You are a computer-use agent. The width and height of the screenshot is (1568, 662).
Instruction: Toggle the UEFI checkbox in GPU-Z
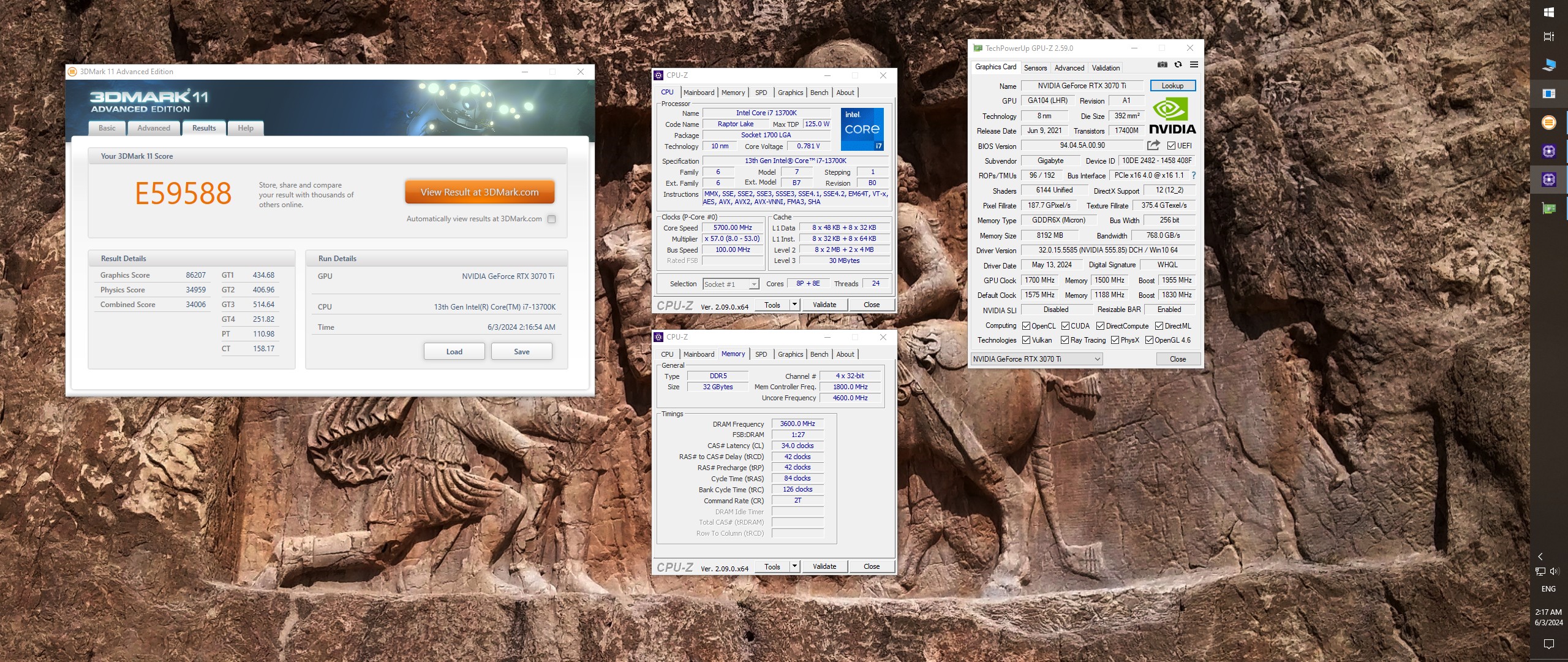(1171, 146)
